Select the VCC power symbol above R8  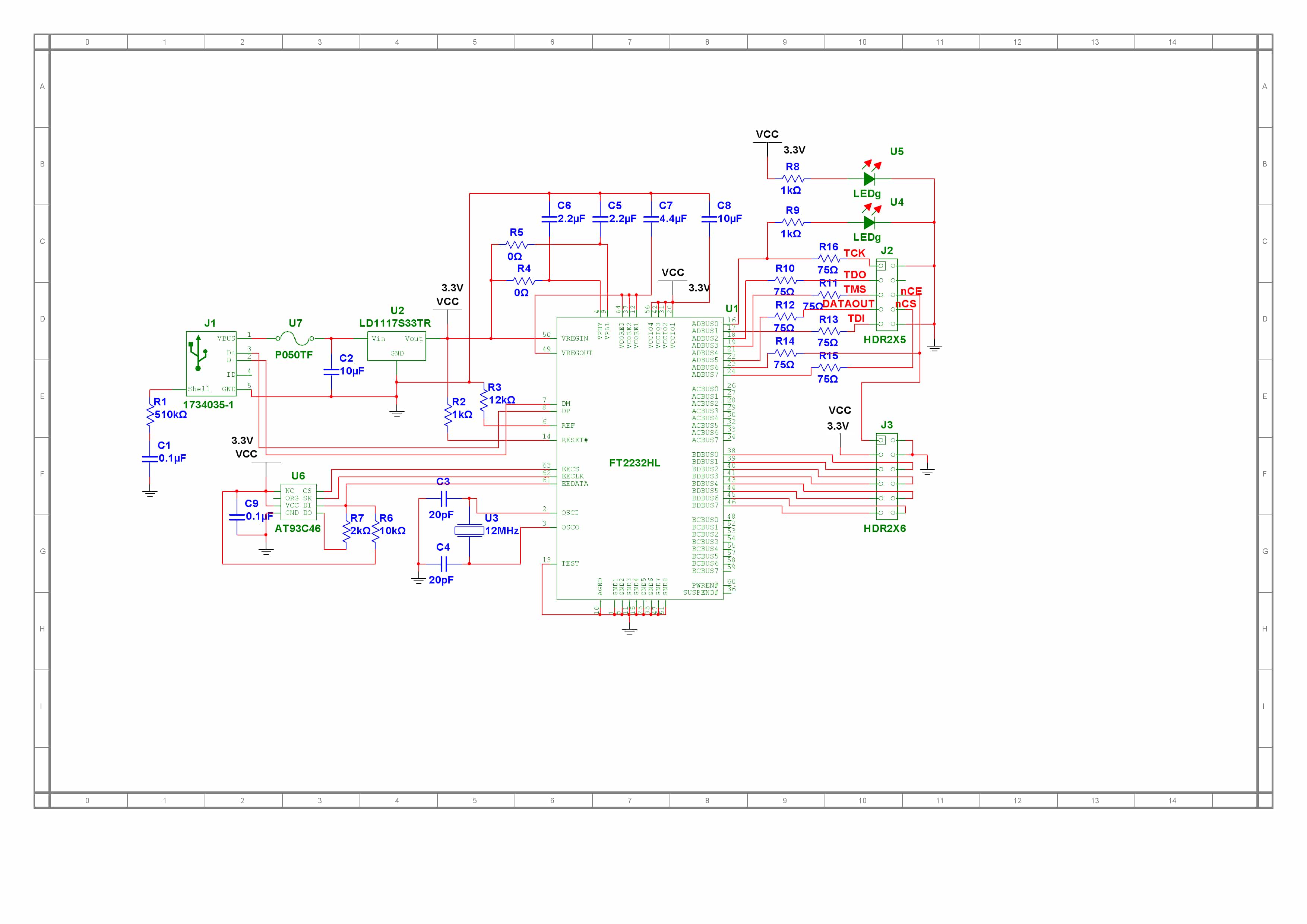click(767, 135)
